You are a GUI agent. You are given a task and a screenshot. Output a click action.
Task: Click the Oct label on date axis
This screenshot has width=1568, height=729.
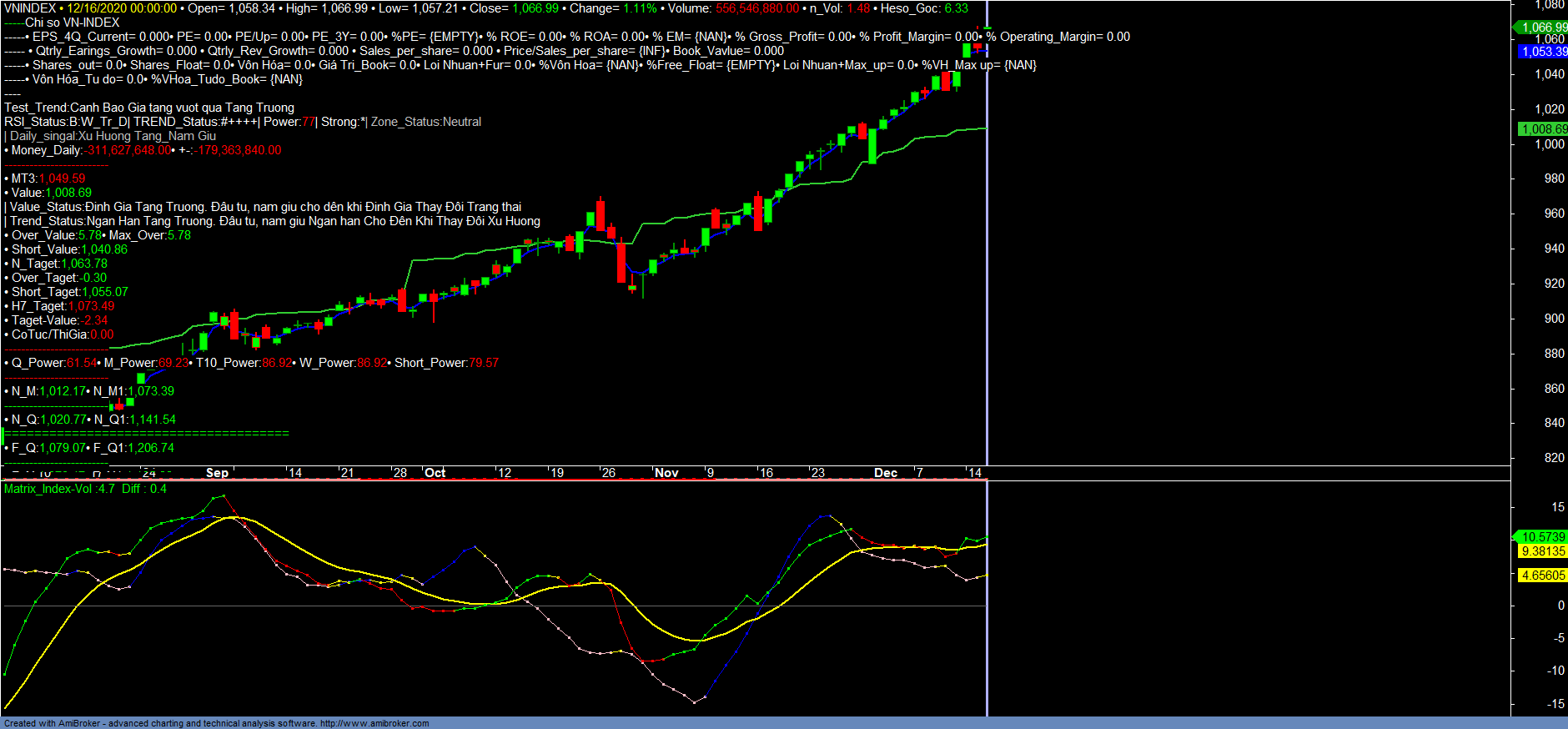[435, 473]
